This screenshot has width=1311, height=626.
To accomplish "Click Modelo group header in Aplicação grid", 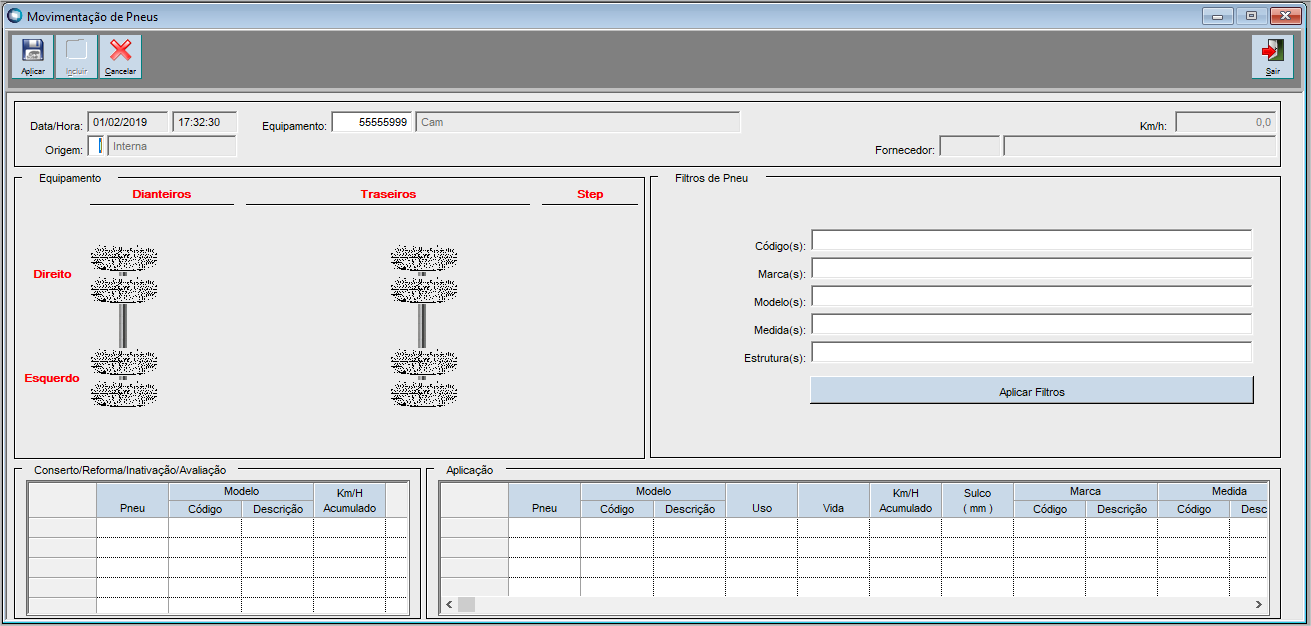I will click(653, 491).
